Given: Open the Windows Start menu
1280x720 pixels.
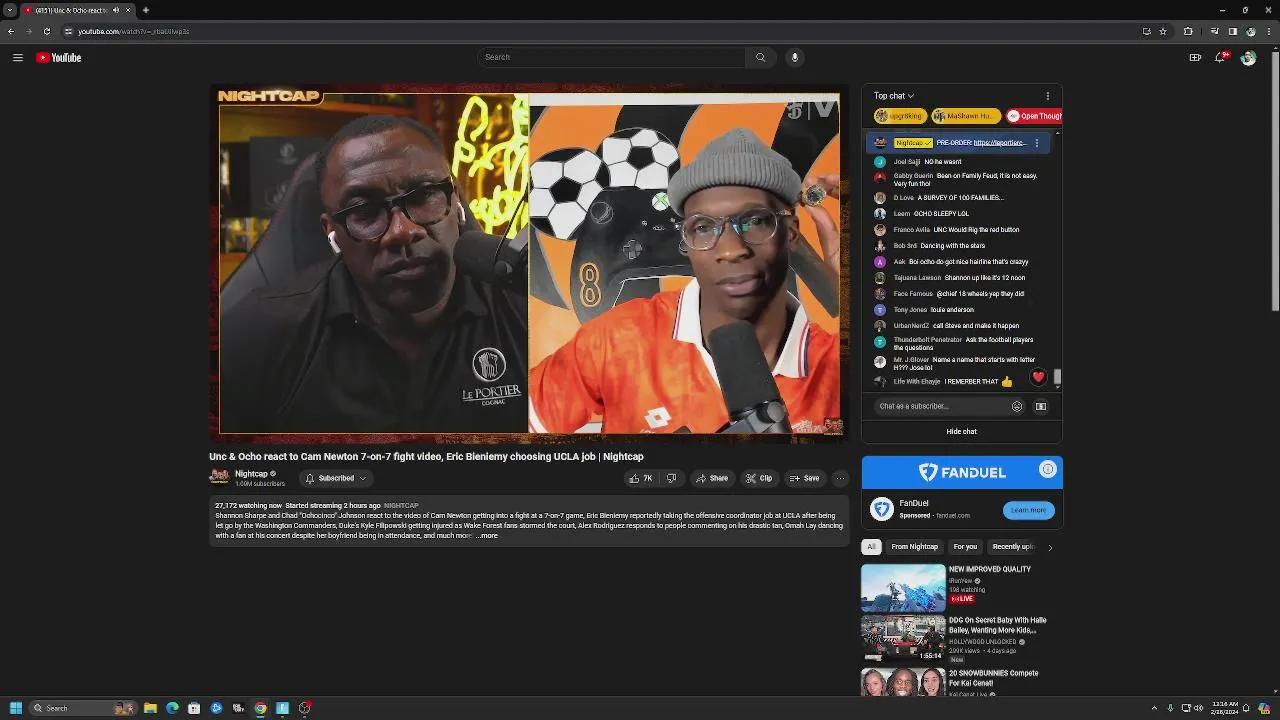Looking at the screenshot, I should (15, 708).
